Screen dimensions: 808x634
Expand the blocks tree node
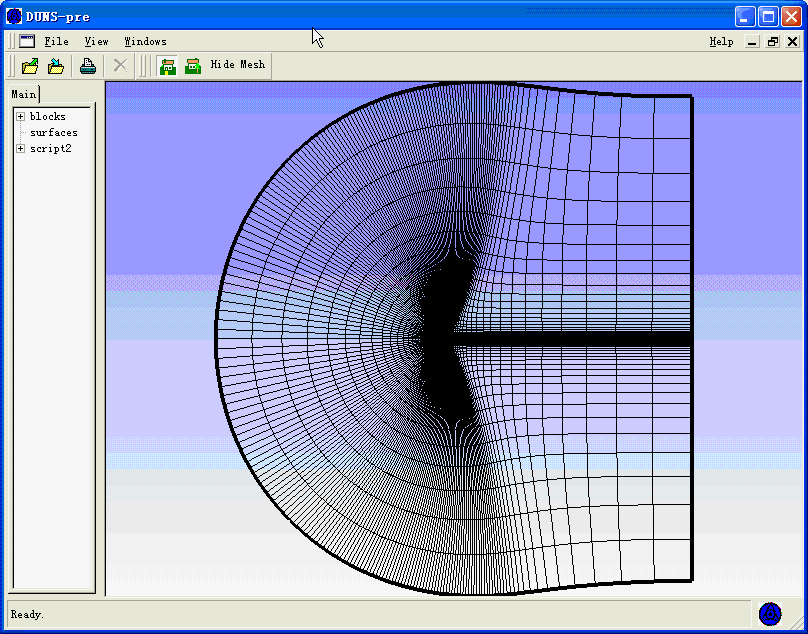coord(20,117)
